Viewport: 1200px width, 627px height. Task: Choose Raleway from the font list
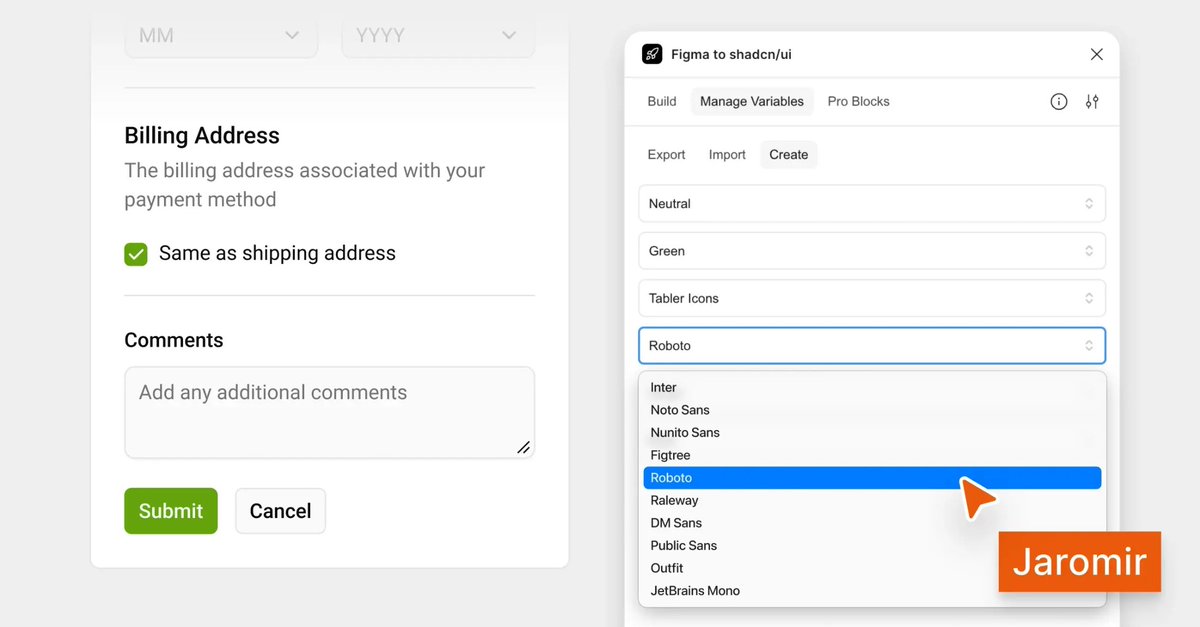click(x=872, y=500)
